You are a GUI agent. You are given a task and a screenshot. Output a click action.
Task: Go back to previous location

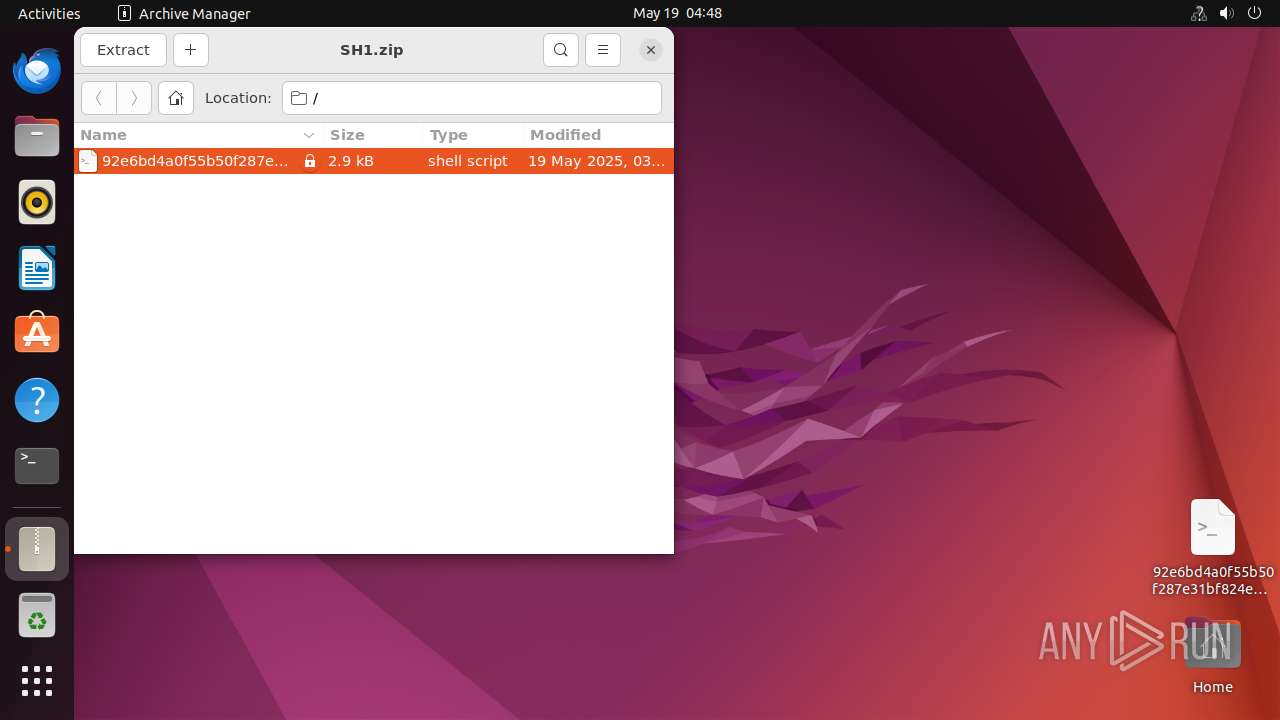pos(99,98)
